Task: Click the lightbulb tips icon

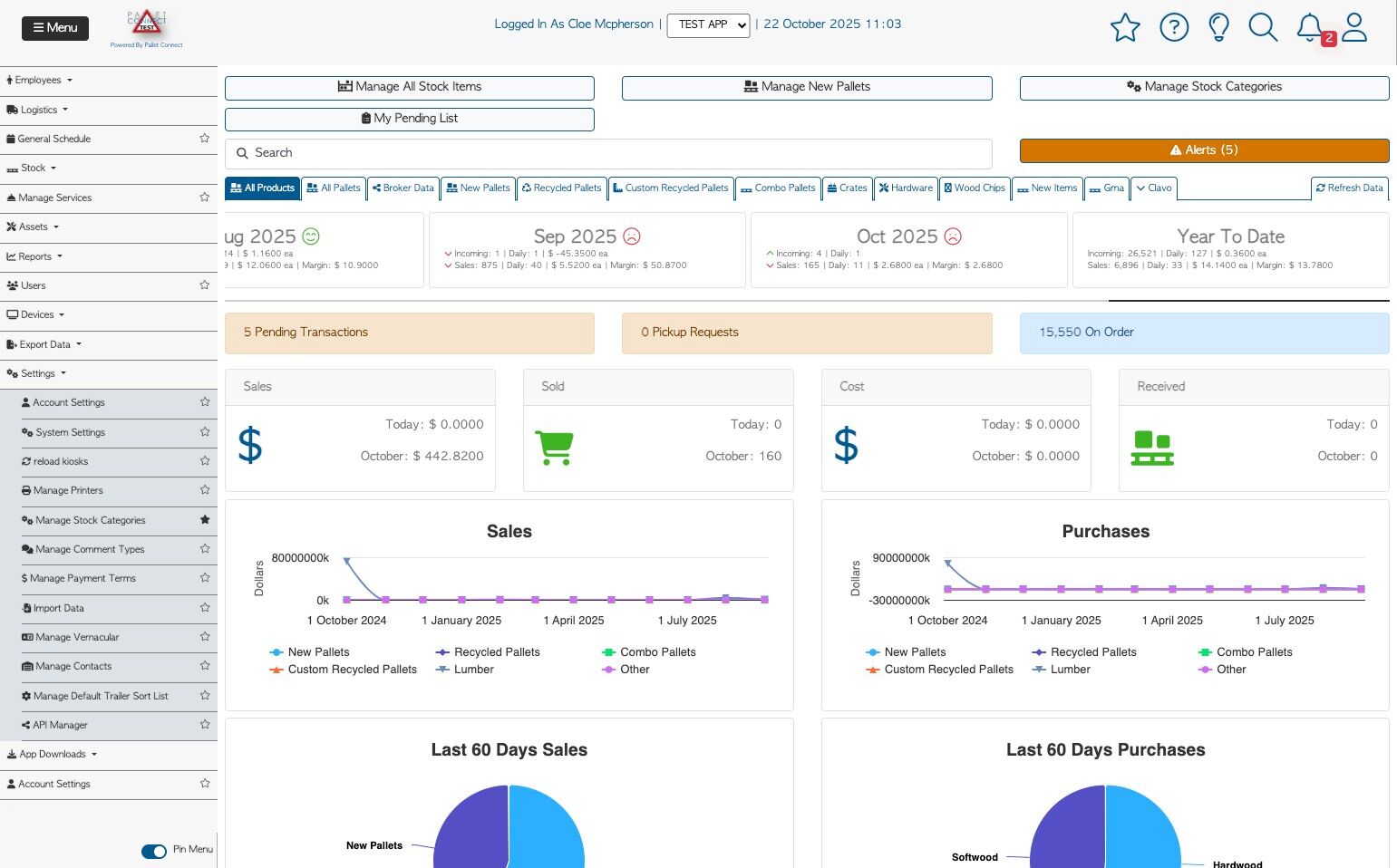Action: click(1219, 27)
